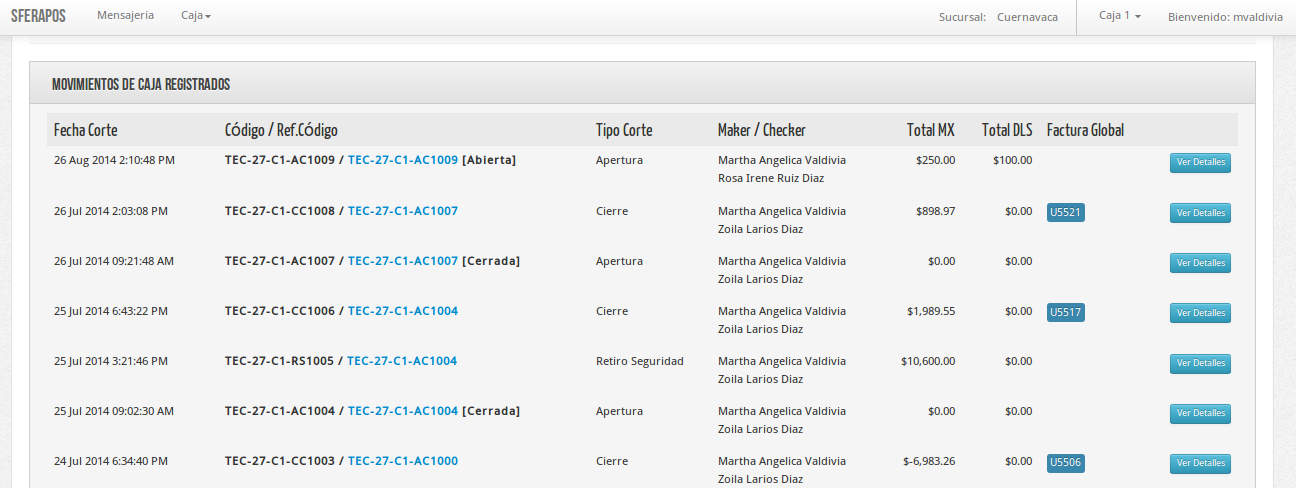This screenshot has width=1296, height=488.
Task: Open details for Retiro Seguridad row
Action: pos(1200,363)
